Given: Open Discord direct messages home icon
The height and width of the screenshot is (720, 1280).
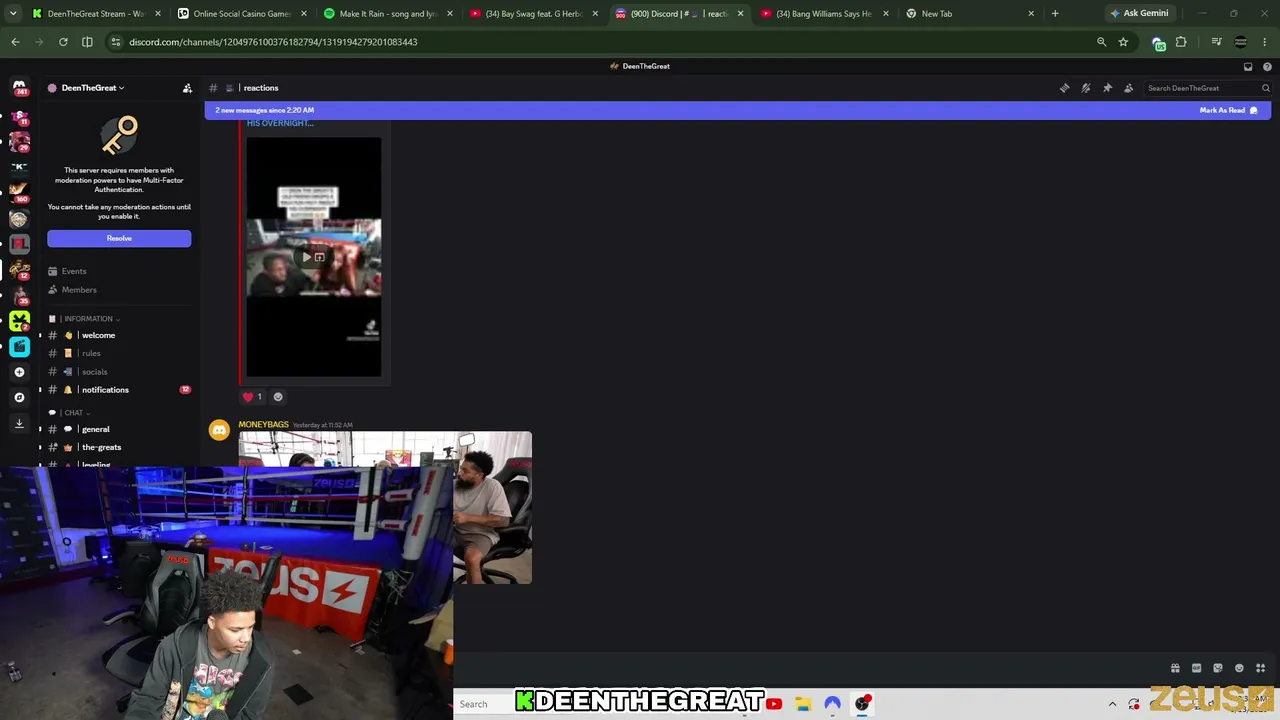Looking at the screenshot, I should pos(19,88).
